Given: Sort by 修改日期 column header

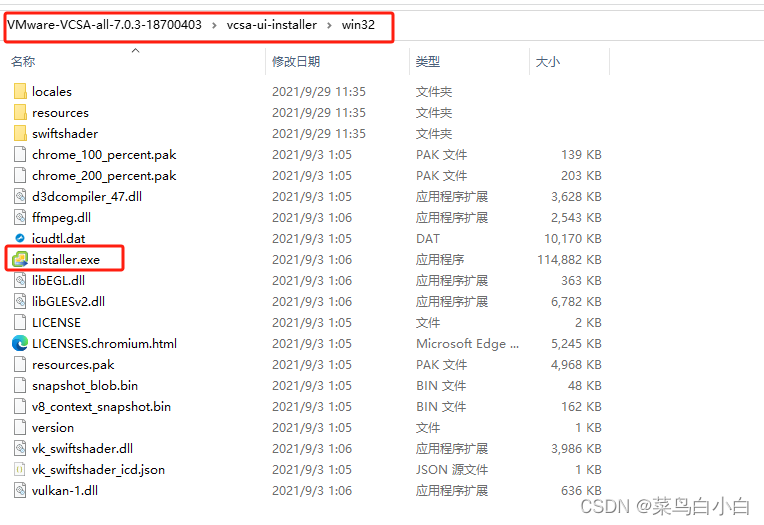Looking at the screenshot, I should [296, 61].
